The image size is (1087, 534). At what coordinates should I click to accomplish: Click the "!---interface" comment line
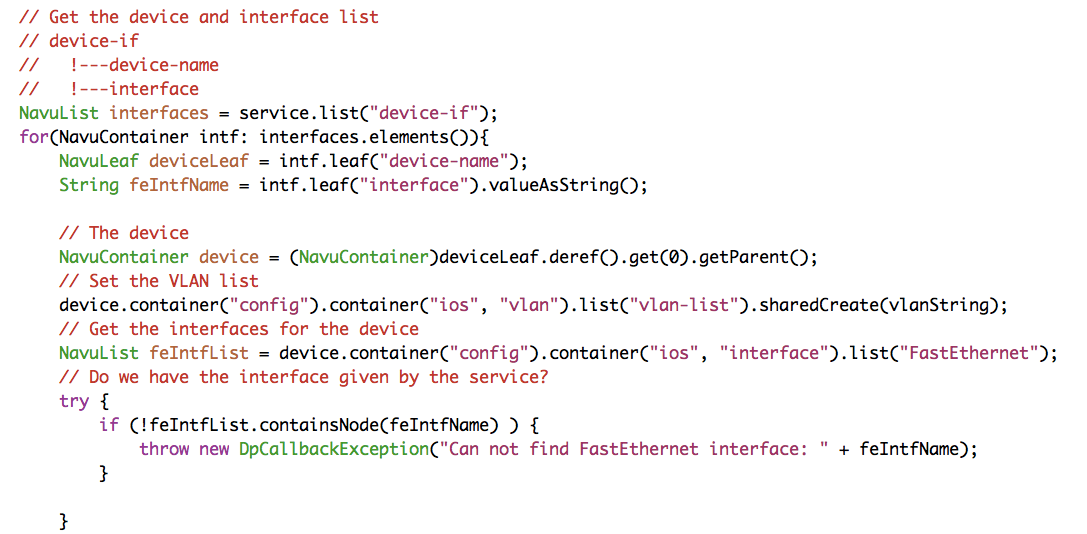[x=134, y=89]
